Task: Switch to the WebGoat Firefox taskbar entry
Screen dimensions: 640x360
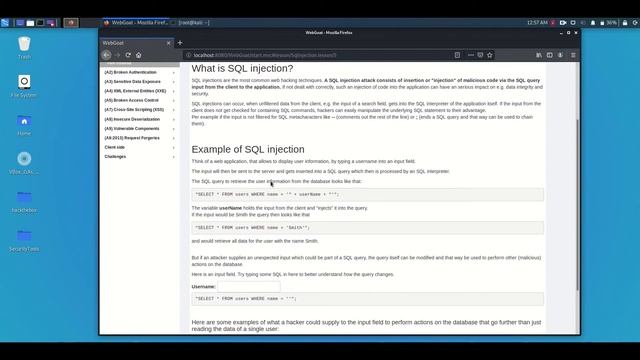Action: coord(136,23)
